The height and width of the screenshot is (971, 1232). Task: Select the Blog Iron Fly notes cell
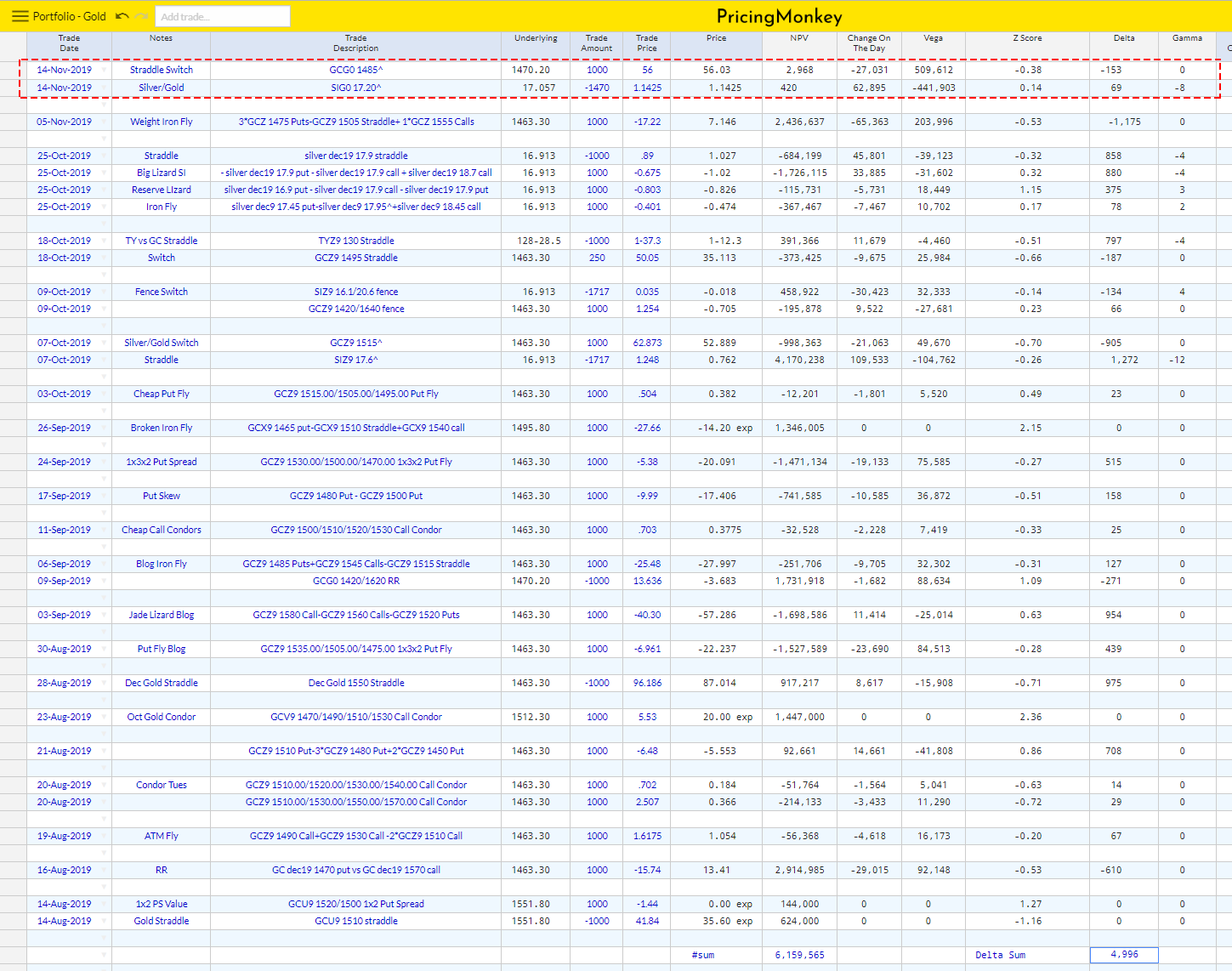point(161,564)
